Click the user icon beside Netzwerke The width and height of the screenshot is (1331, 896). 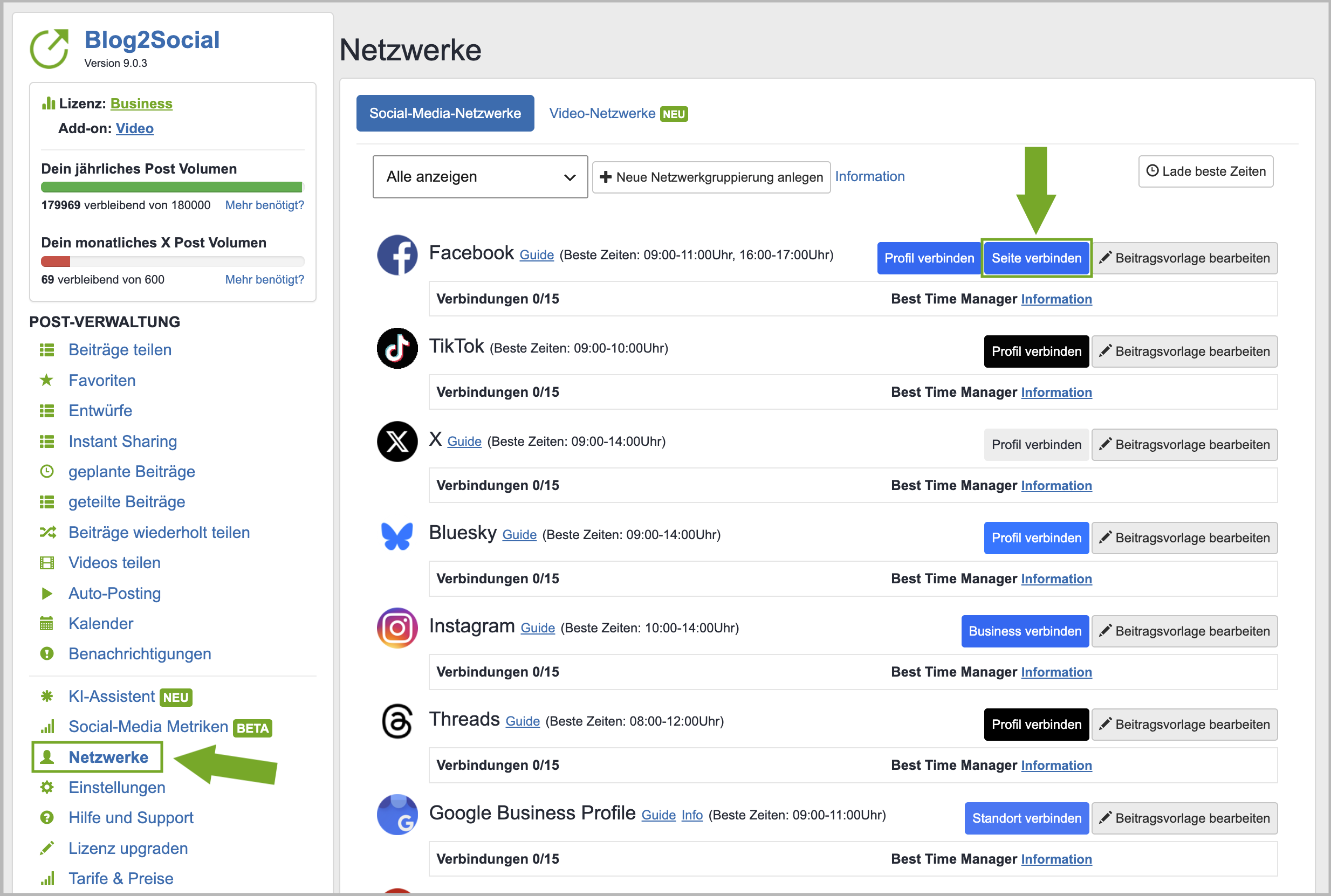pos(47,756)
